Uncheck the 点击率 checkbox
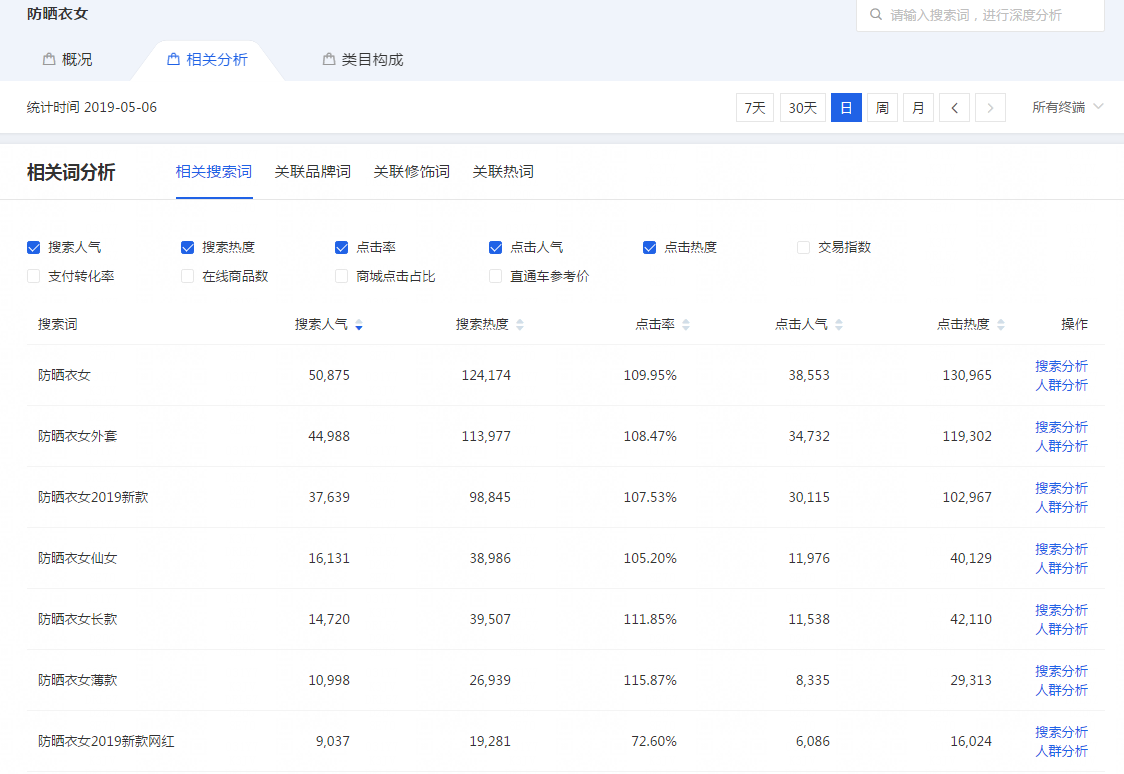This screenshot has width=1124, height=774. [x=342, y=247]
